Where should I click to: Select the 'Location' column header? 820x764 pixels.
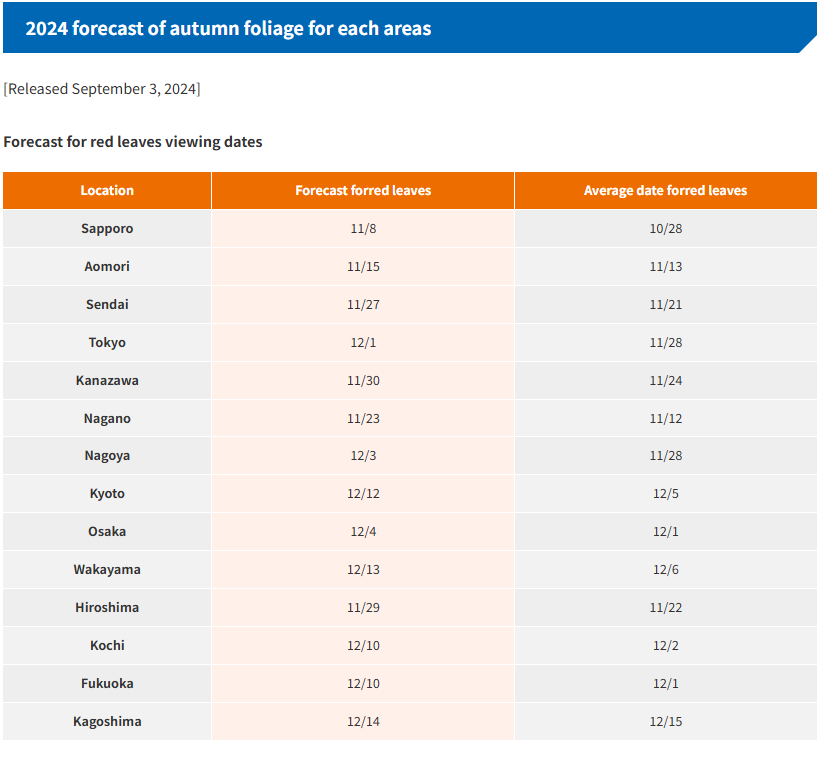[x=107, y=190]
